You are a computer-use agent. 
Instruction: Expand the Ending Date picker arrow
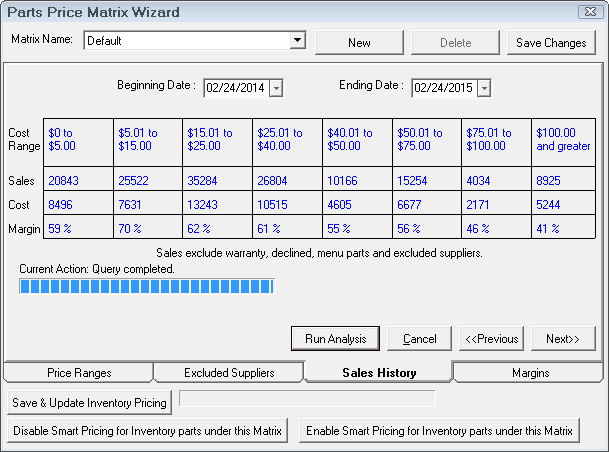(x=484, y=88)
